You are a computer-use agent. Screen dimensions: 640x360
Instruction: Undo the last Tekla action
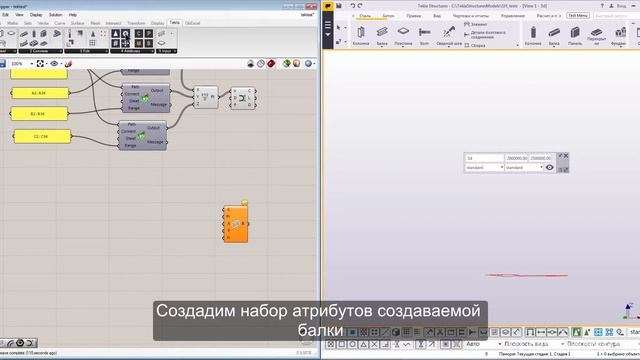click(x=353, y=6)
